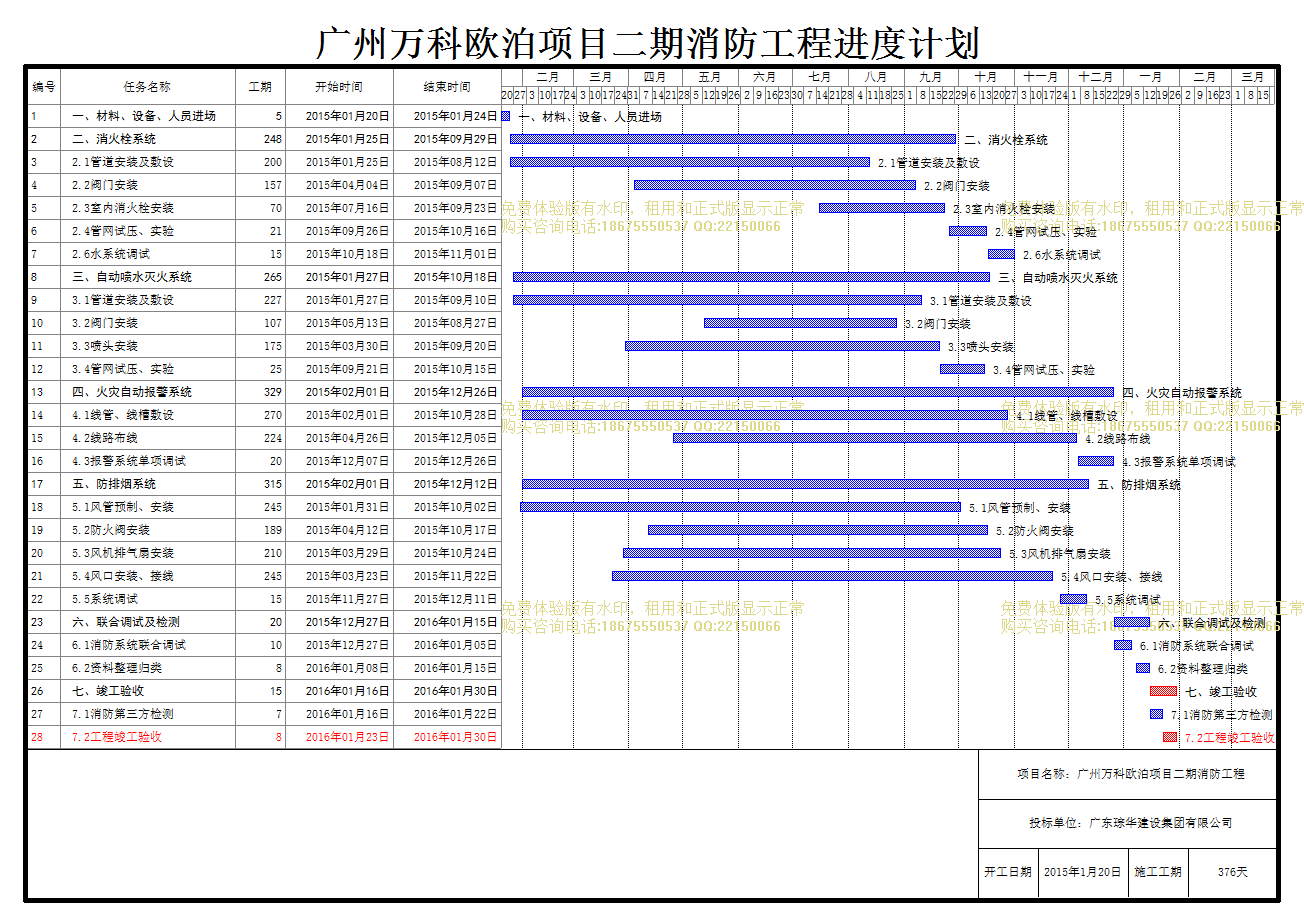Click the 投标单位 cell in footer
Viewport: 1304px width, 924px height.
pyautogui.click(x=1127, y=823)
